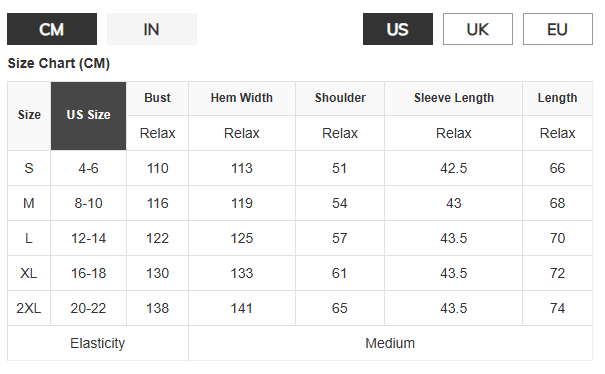Select UK sizing region
Viewport: 605px width, 374px height.
pos(478,29)
